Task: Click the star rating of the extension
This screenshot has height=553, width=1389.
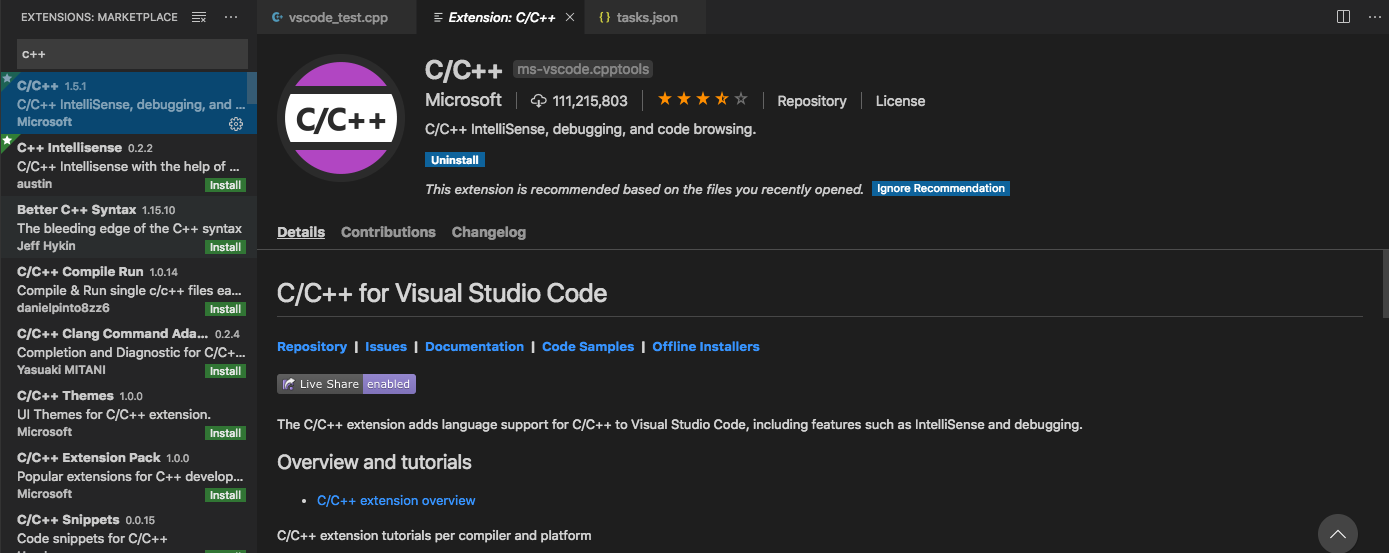Action: click(702, 99)
